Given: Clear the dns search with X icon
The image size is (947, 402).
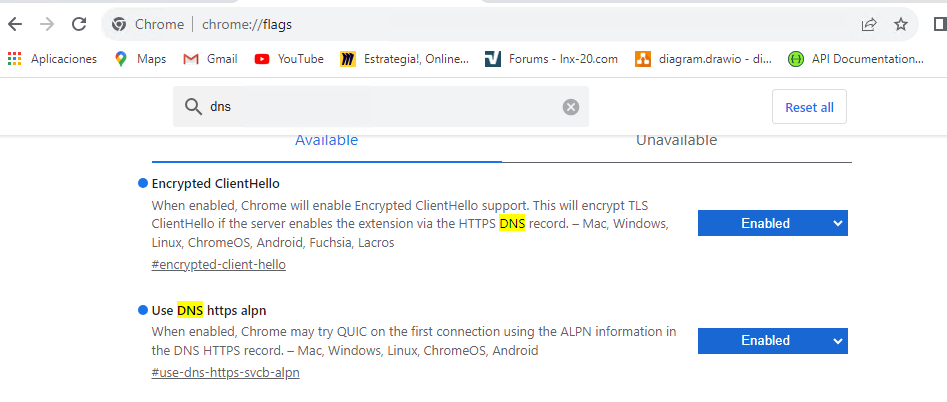Looking at the screenshot, I should 571,107.
